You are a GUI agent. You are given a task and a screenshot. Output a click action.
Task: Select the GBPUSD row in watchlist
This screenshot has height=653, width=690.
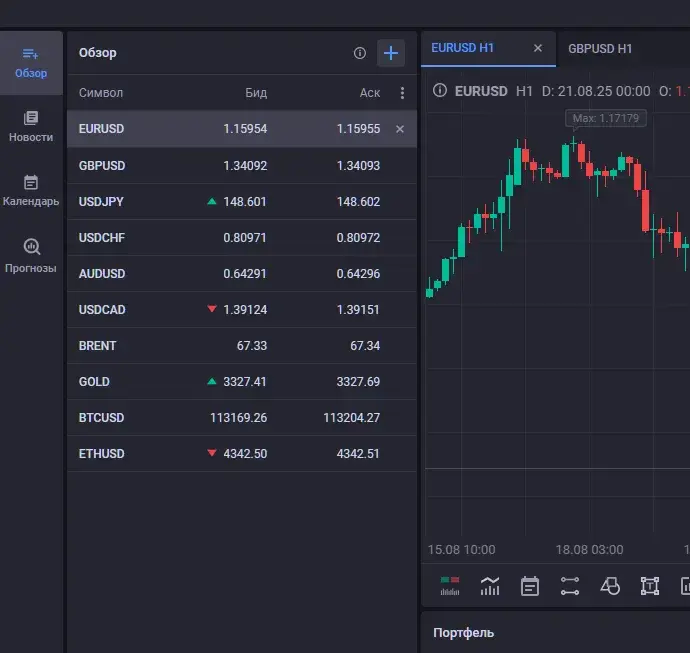242,165
